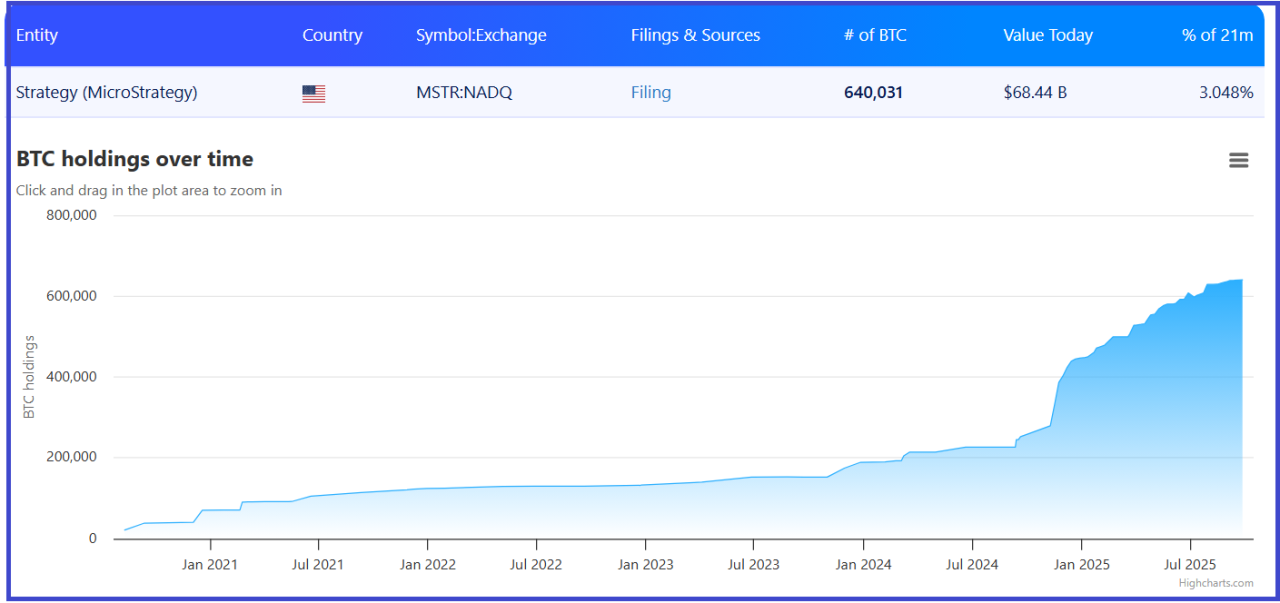
Task: Click the % of 21m column header
Action: pos(1216,35)
